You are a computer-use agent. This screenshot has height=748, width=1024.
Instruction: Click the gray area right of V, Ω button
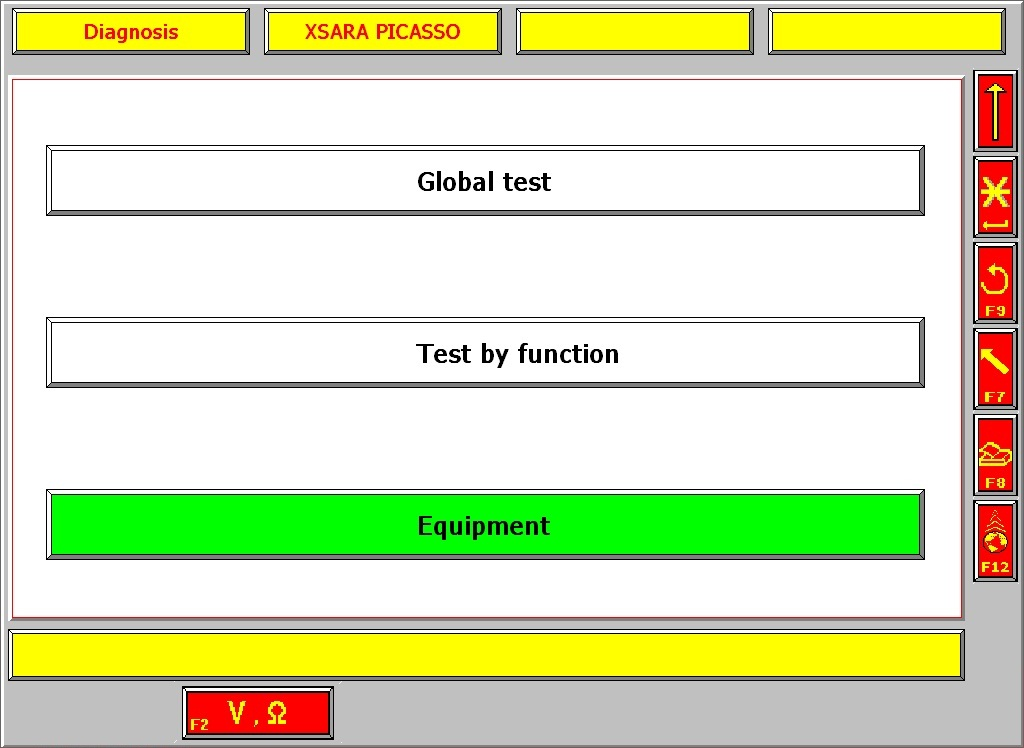coord(600,713)
